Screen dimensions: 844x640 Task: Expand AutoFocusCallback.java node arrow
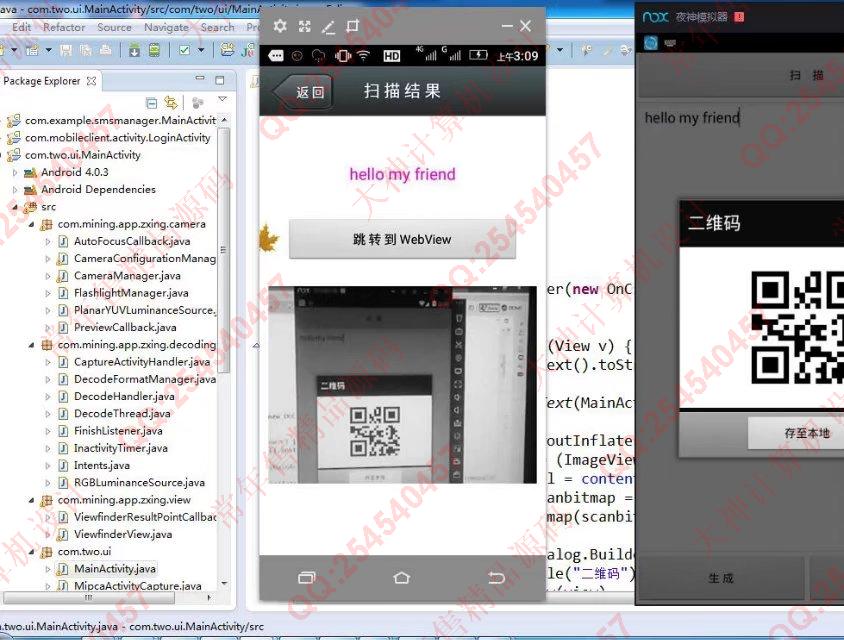tap(47, 242)
